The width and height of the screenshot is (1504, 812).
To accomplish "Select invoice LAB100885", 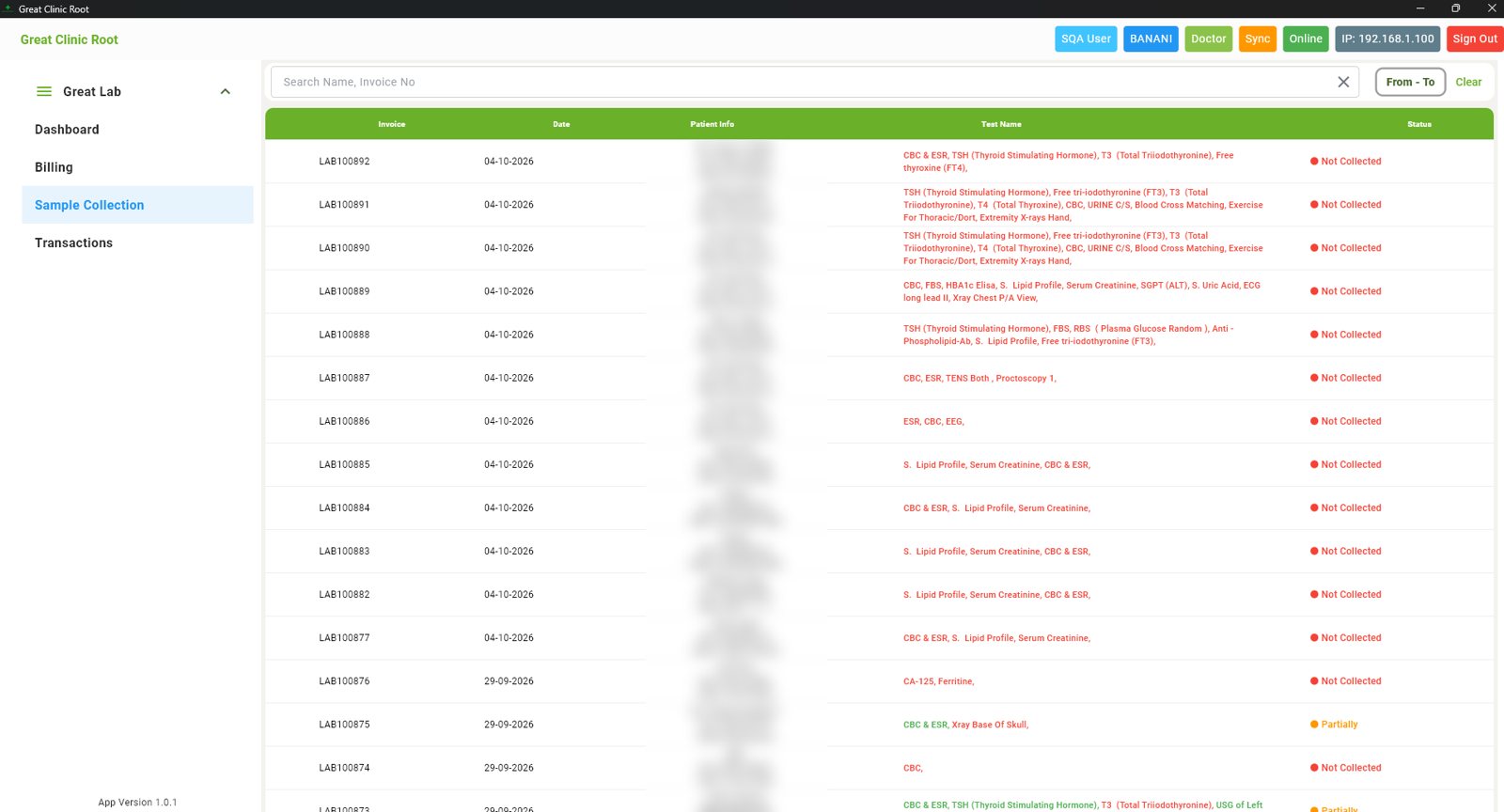I will 344,464.
